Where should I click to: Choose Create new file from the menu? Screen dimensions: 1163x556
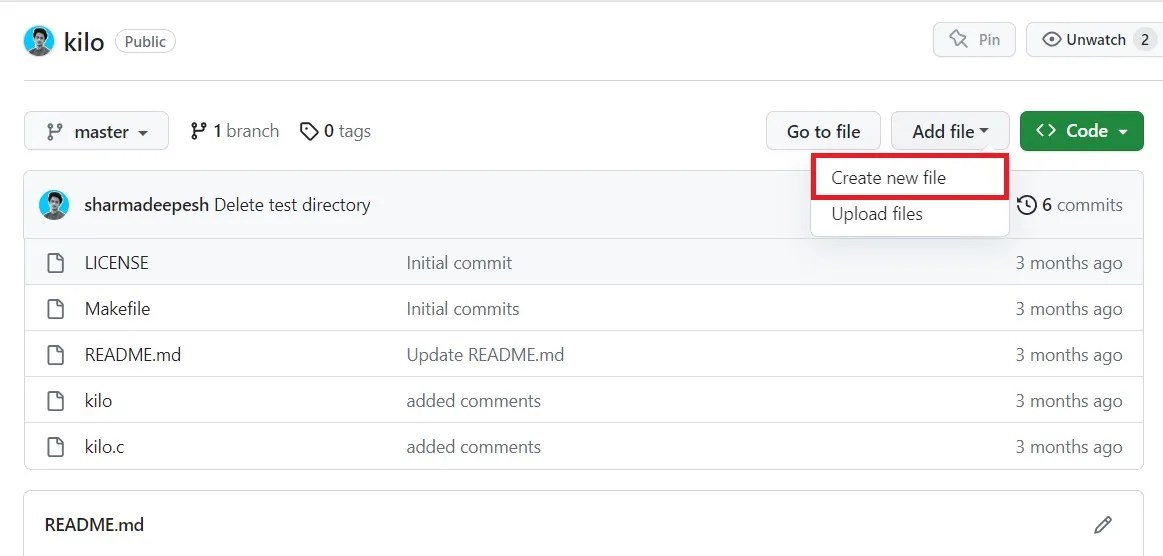click(x=910, y=178)
